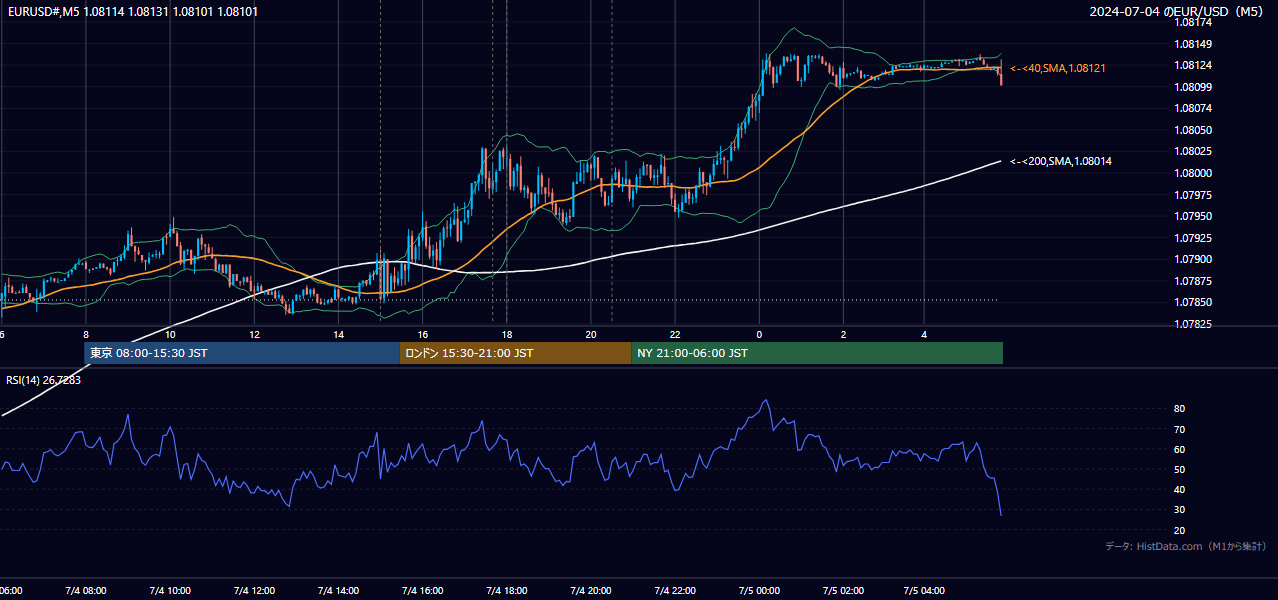Click the 7/4 16:00 date axis label
The image size is (1278, 600).
(422, 590)
